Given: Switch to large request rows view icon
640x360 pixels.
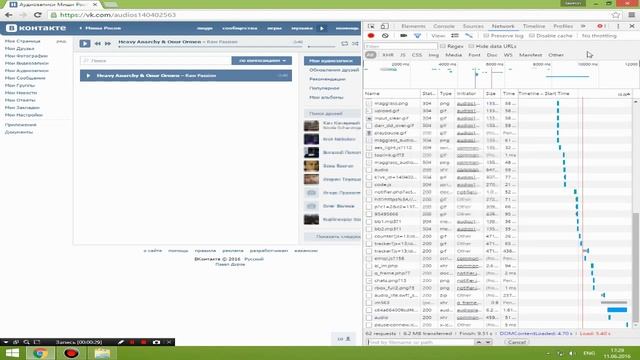Looking at the screenshot, I should tap(455, 36).
